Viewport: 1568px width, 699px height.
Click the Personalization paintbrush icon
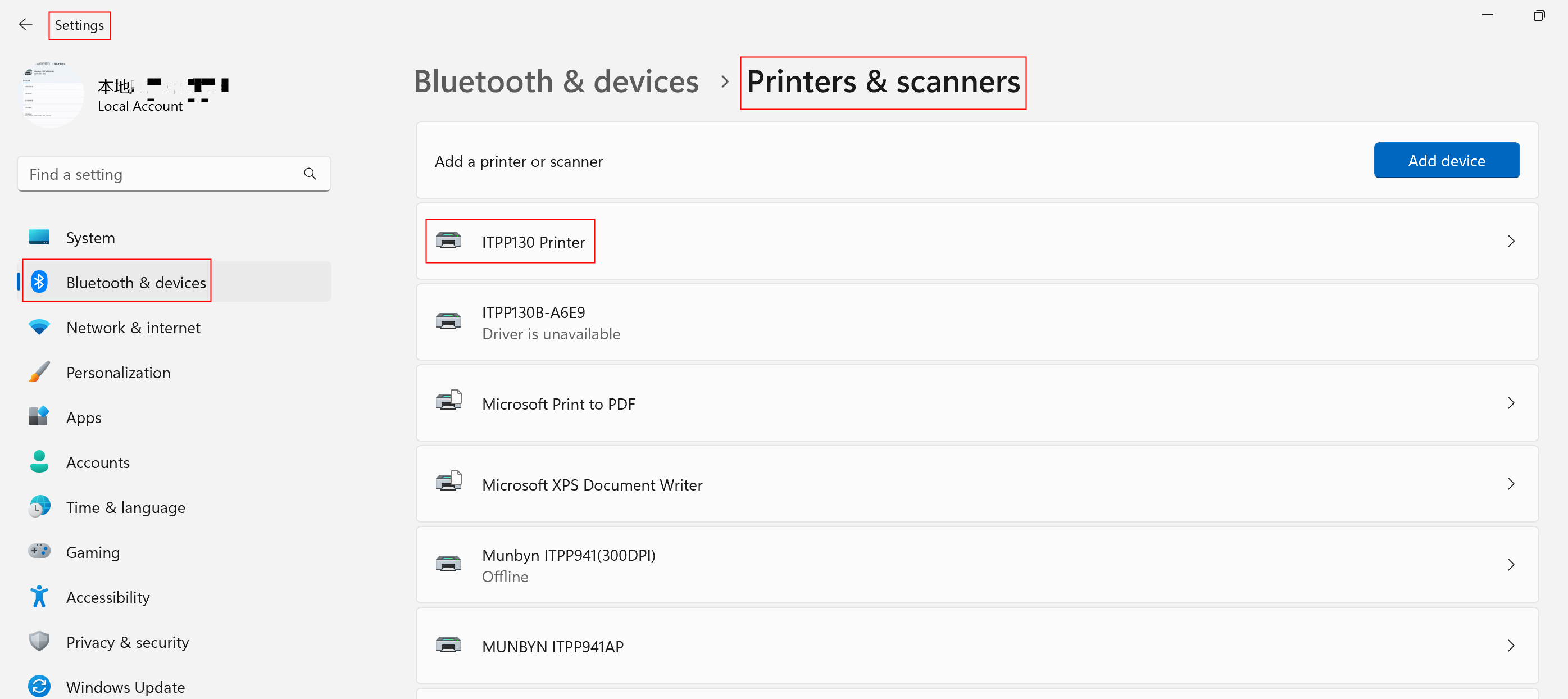pyautogui.click(x=39, y=372)
